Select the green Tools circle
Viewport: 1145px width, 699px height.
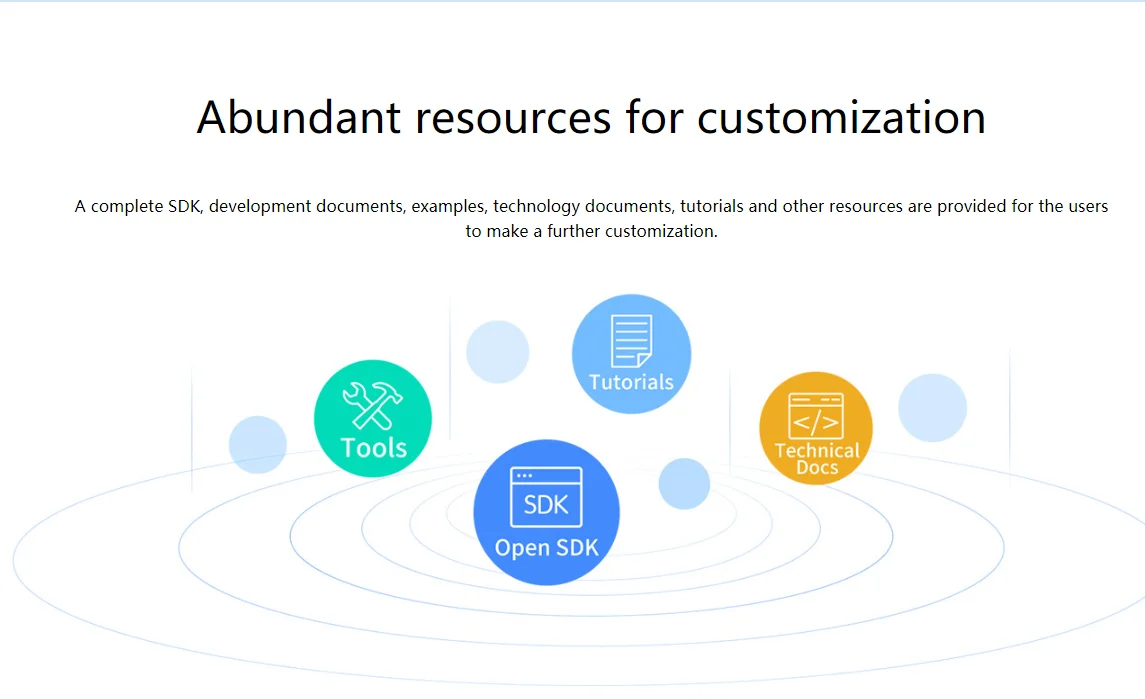tap(373, 418)
